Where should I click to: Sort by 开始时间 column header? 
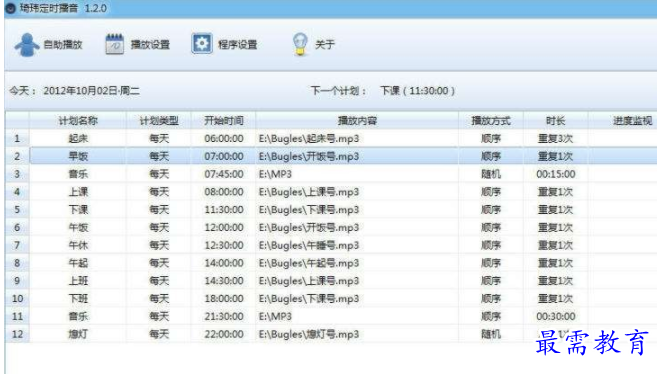coord(223,121)
